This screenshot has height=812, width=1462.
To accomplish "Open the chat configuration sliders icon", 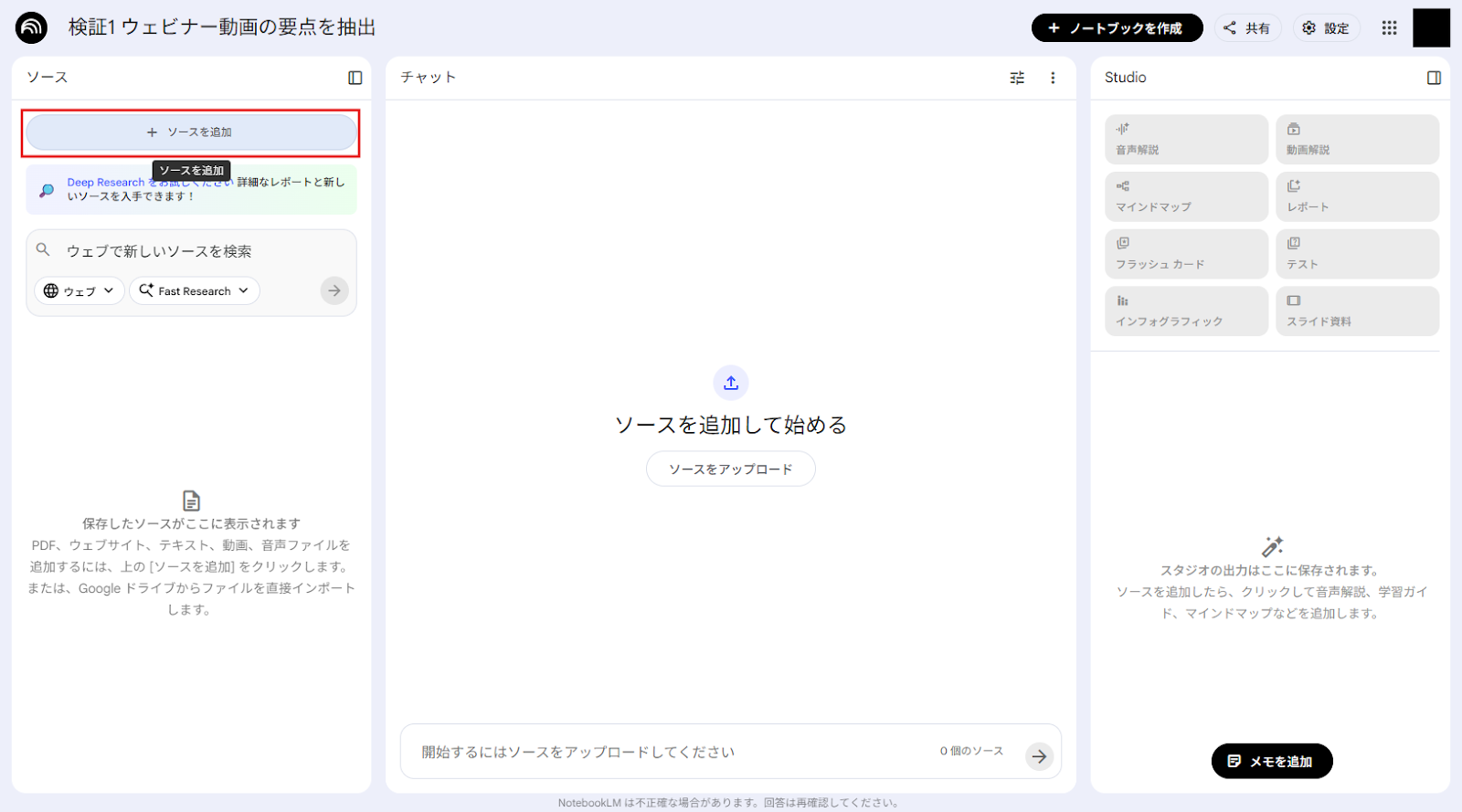I will click(x=1017, y=78).
